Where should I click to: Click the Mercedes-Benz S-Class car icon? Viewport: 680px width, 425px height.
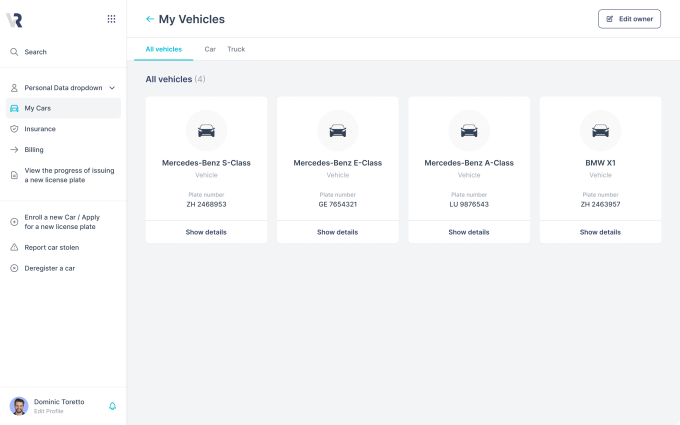pyautogui.click(x=206, y=130)
